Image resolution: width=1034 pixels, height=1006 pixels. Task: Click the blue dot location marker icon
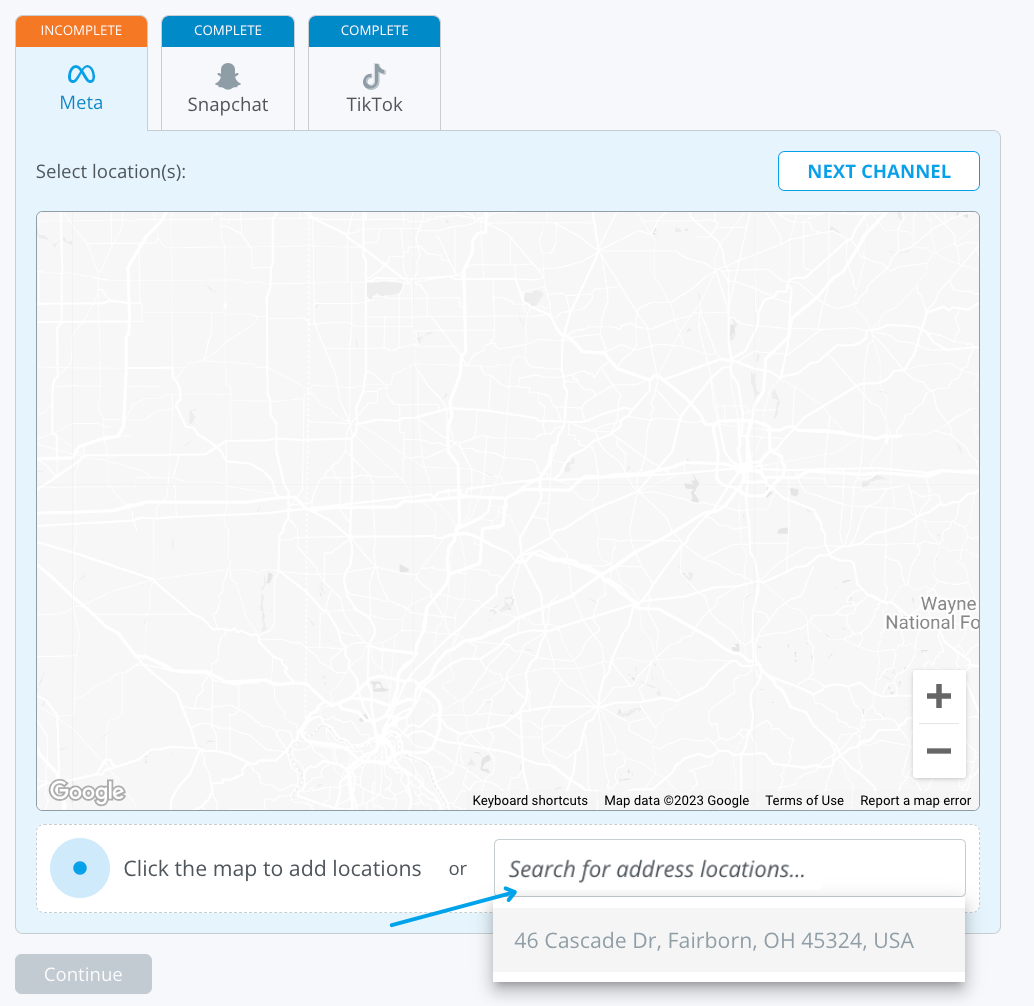coord(80,868)
